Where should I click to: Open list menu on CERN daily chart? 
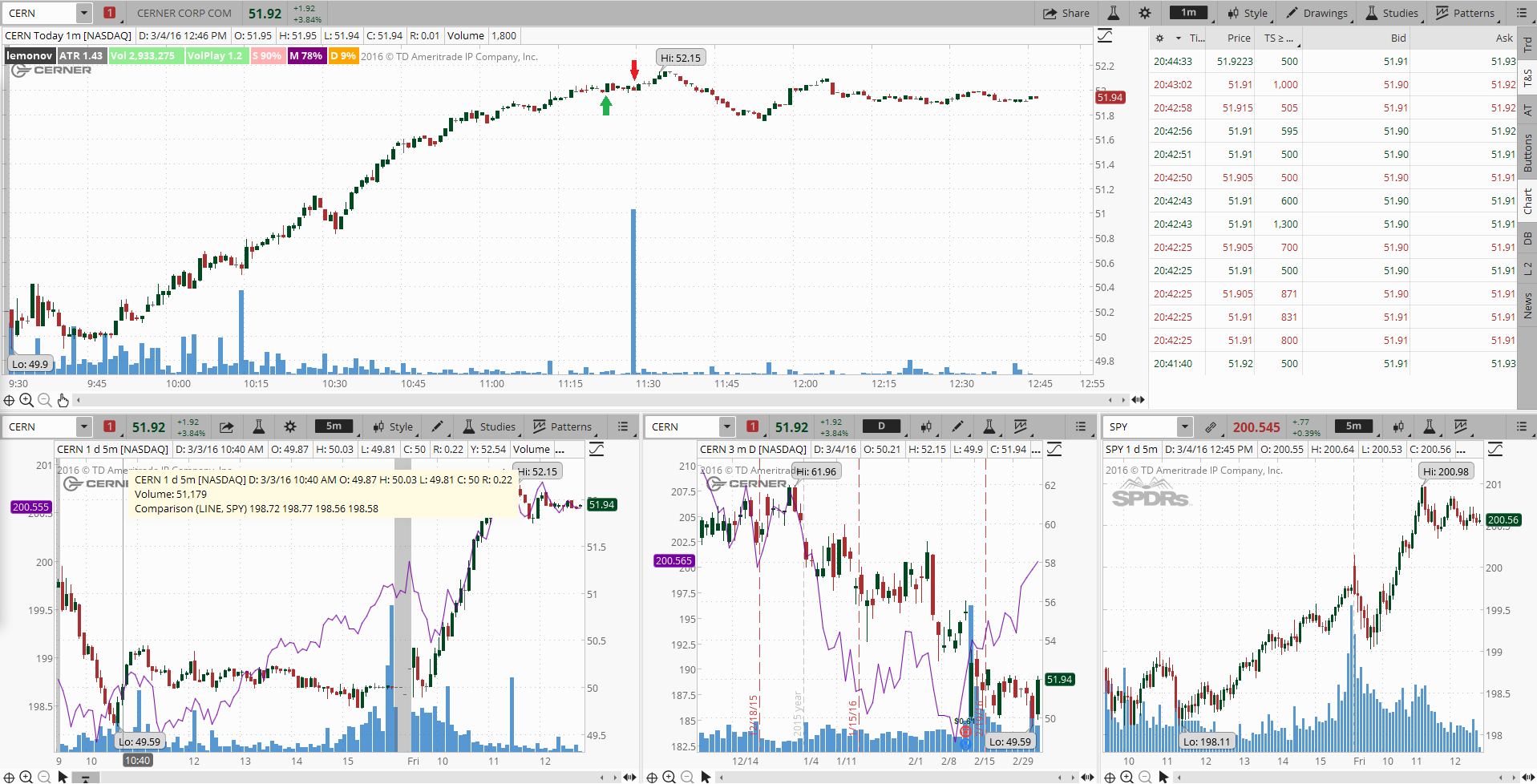pos(1081,427)
